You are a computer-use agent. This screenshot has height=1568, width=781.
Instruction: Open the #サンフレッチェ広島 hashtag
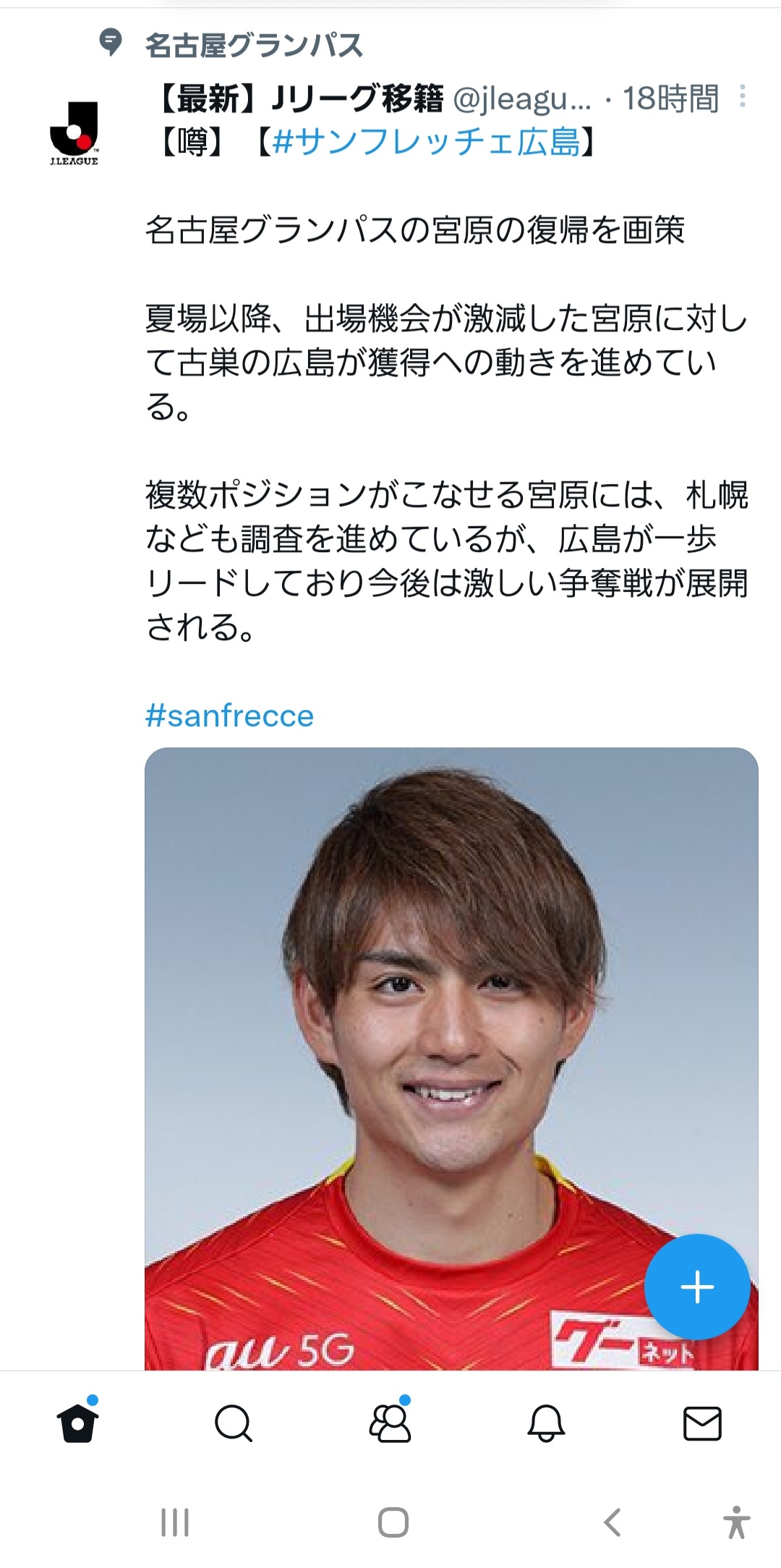point(427,142)
